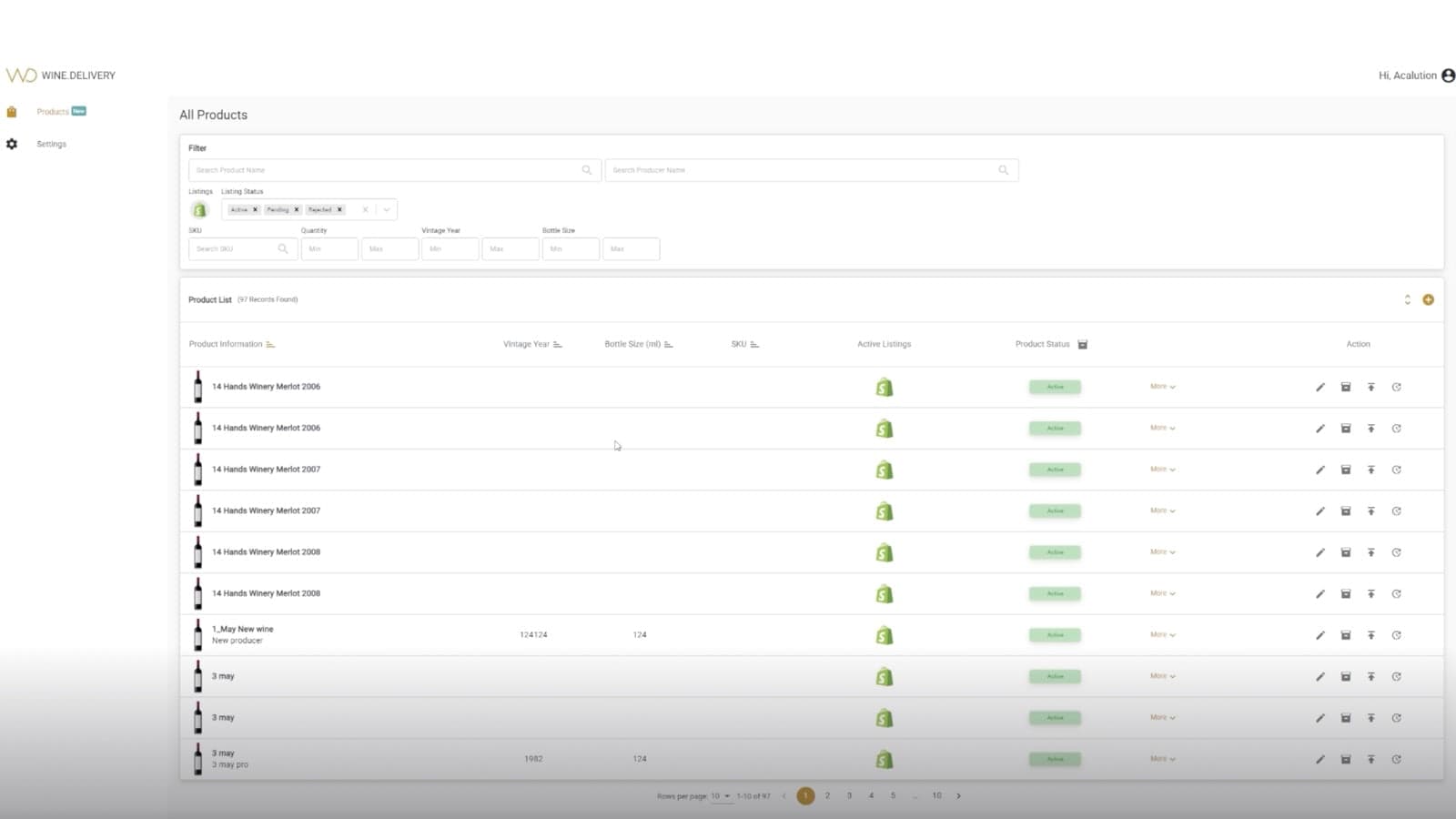Focus the Search SKU field

pos(242,248)
